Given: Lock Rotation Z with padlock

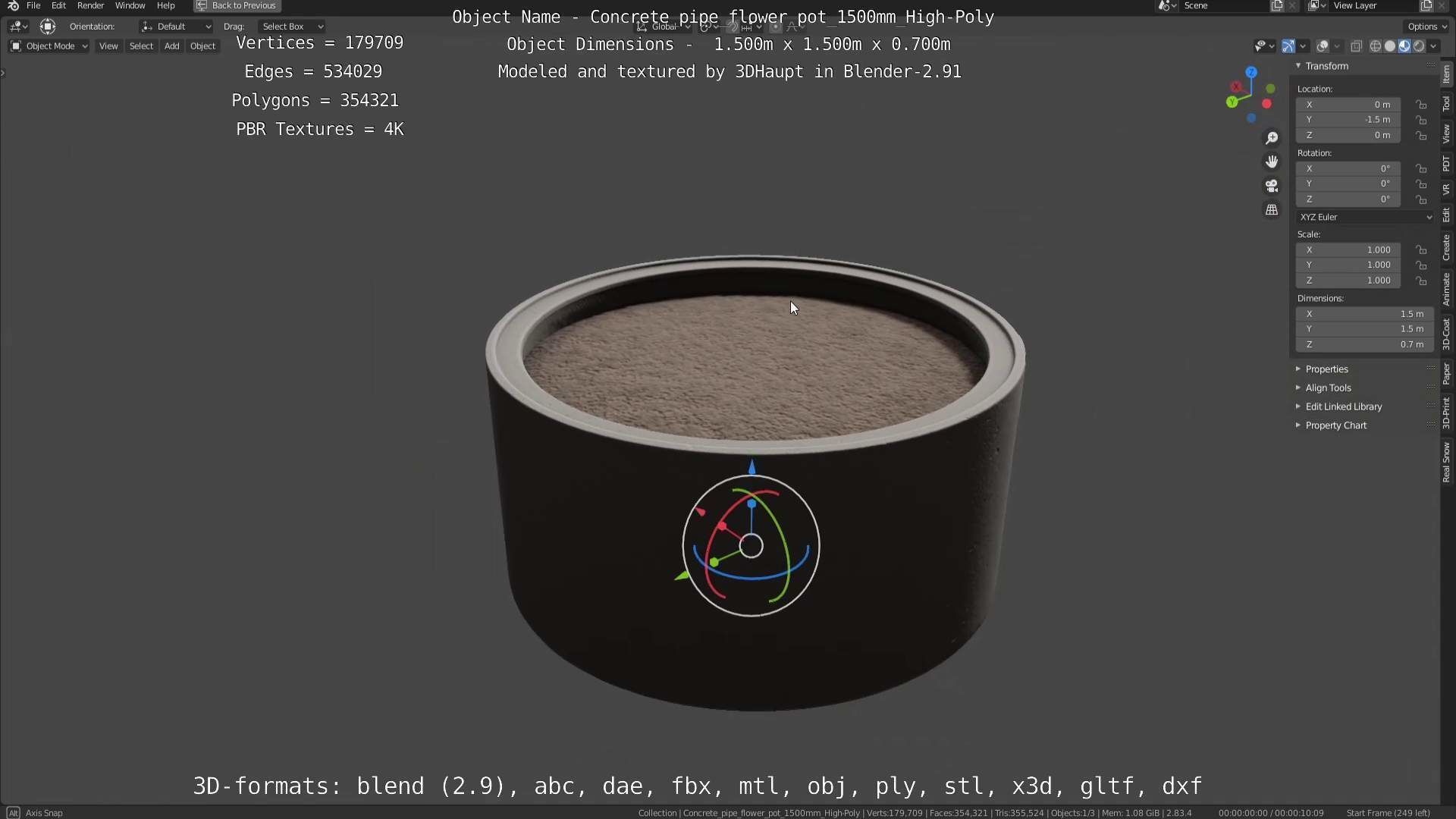Looking at the screenshot, I should tap(1422, 199).
